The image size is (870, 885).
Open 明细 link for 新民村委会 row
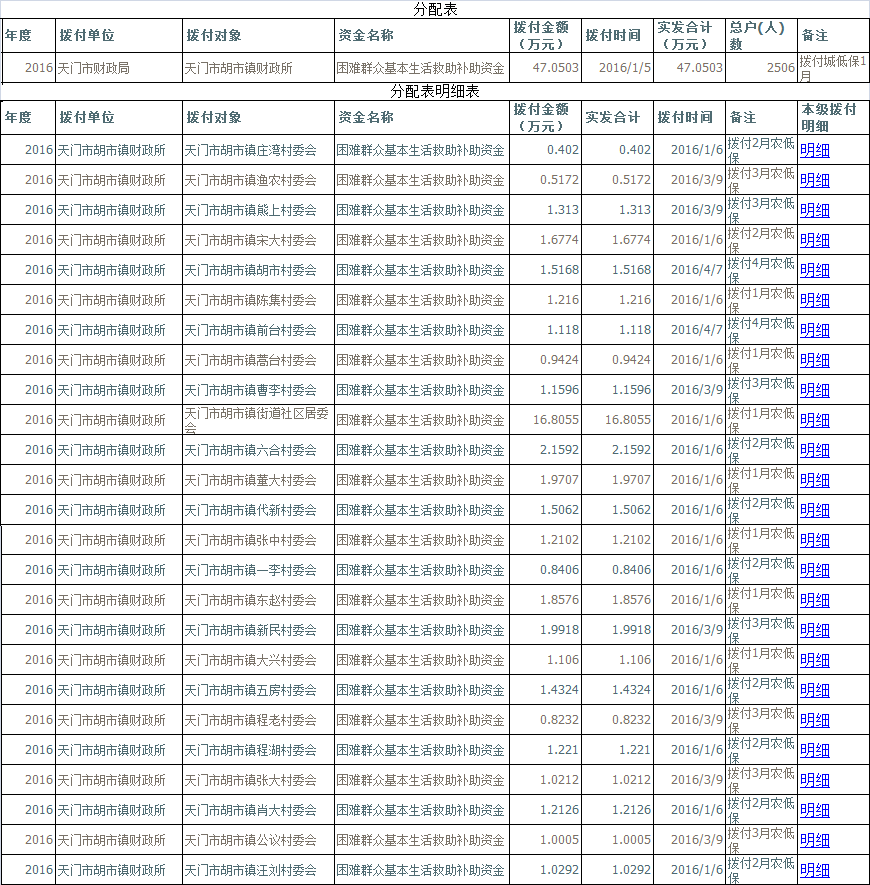click(815, 630)
